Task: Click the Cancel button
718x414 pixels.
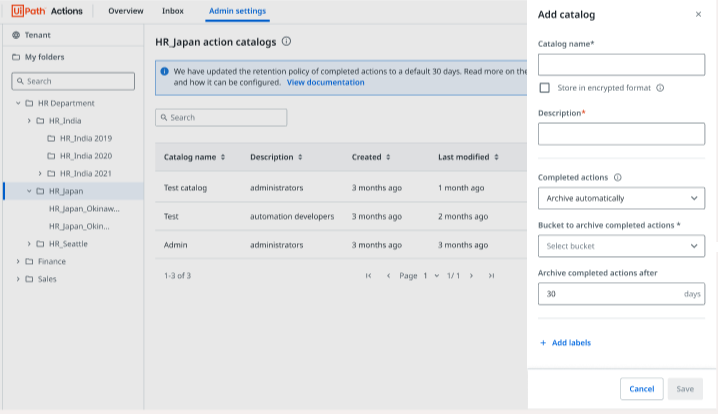Action: coord(642,389)
